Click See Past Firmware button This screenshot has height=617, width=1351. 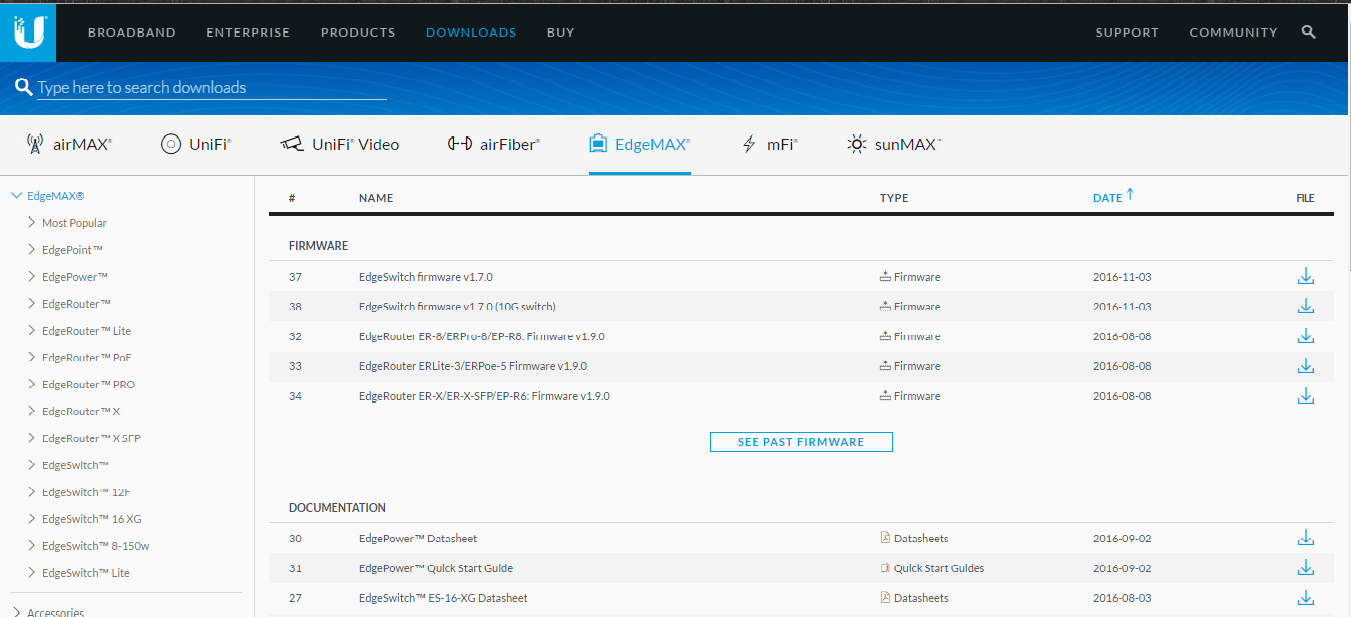[x=801, y=442]
